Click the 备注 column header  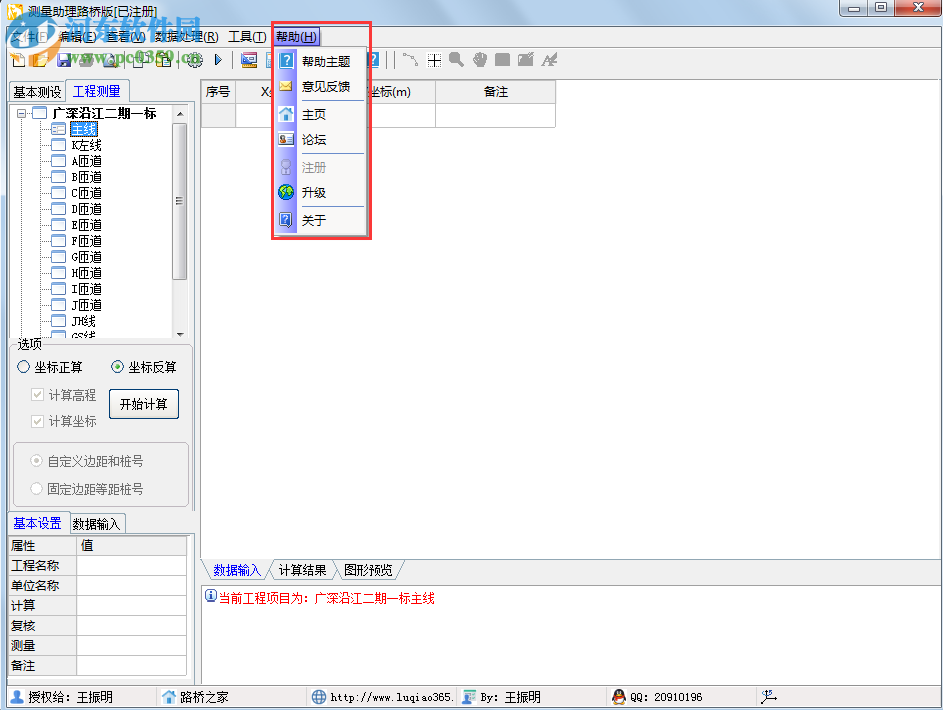496,92
